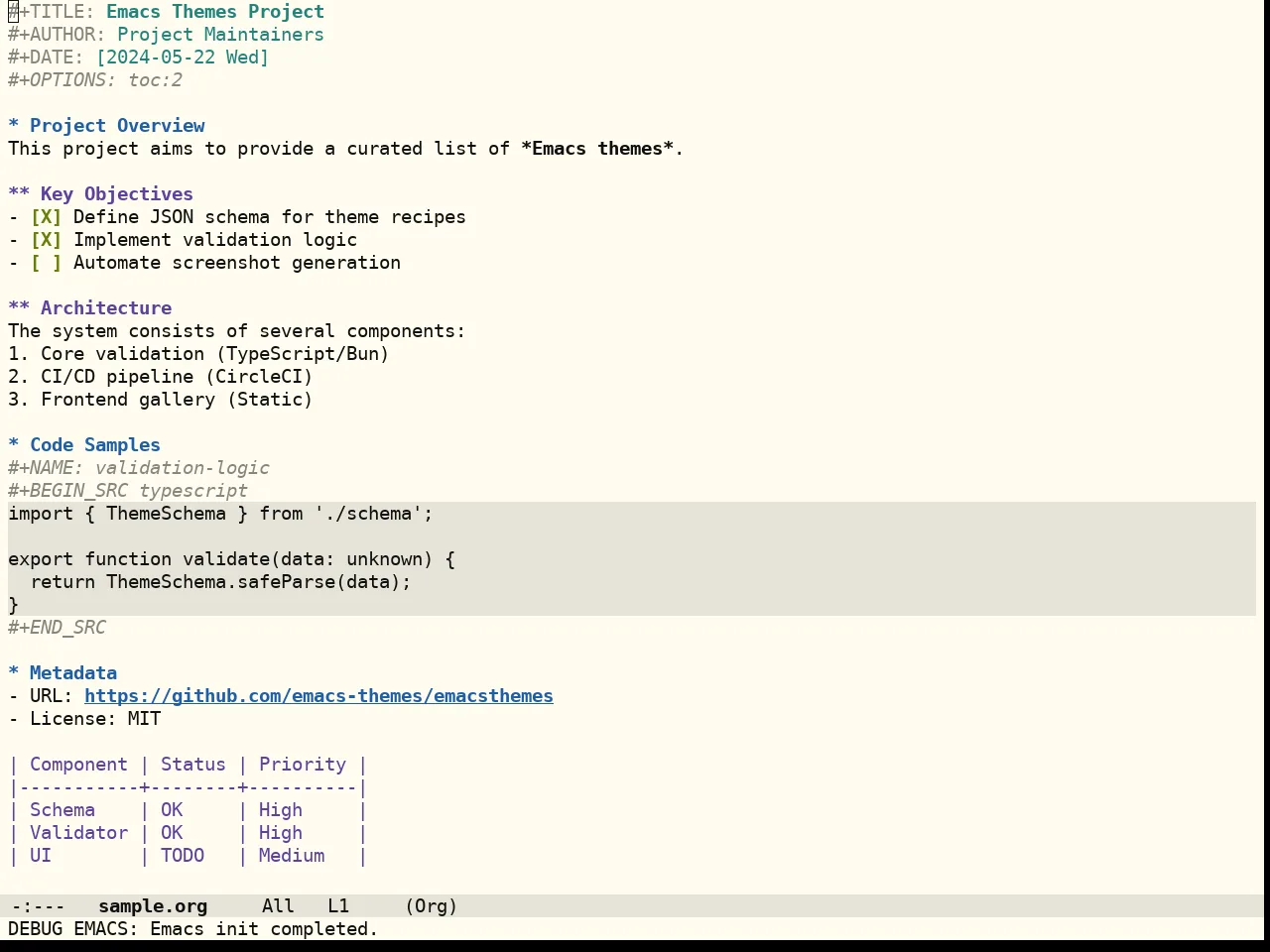Fold the Key Objectives subheading
1270x952 pixels.
(100, 194)
